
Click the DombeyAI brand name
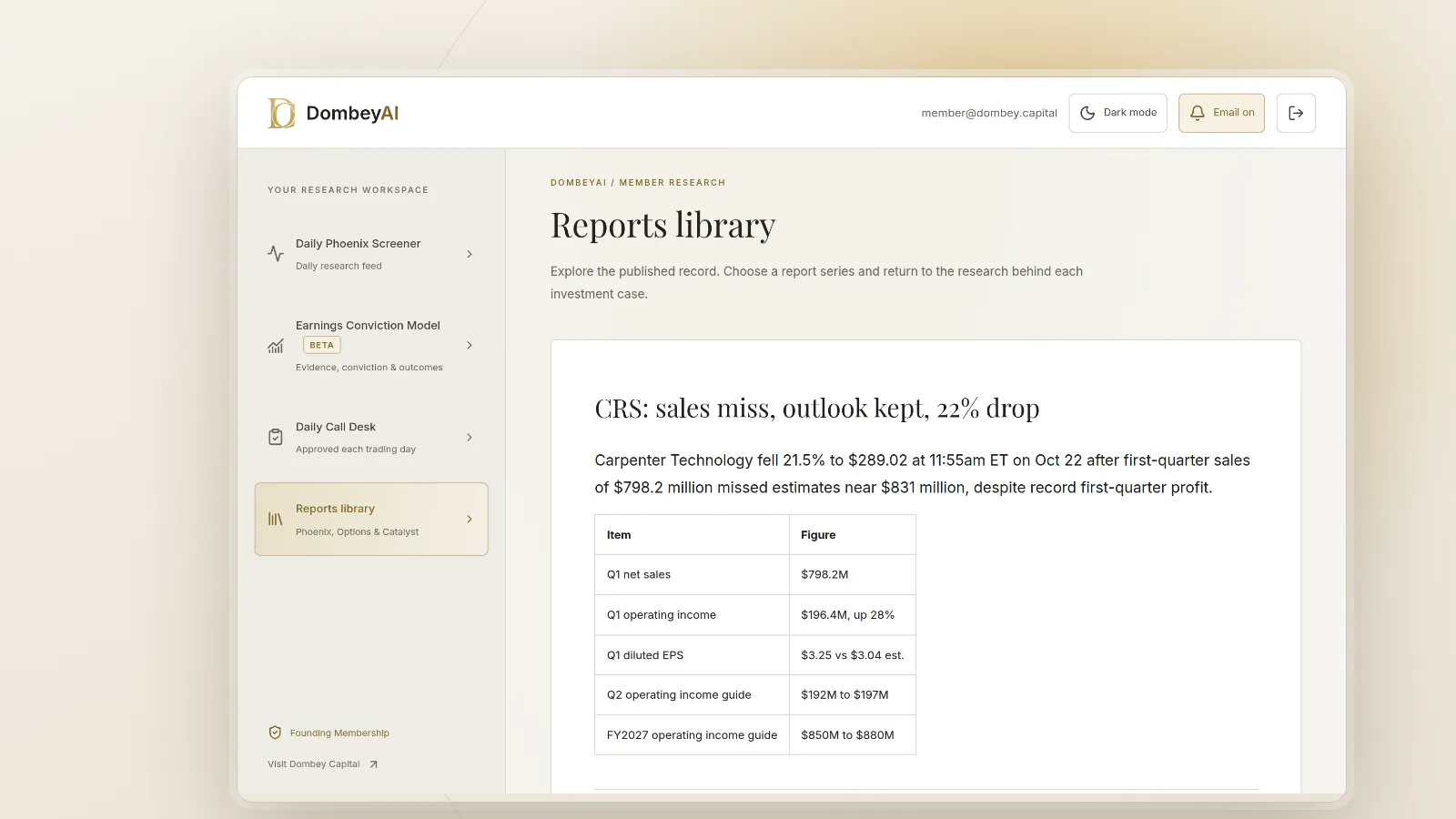352,113
